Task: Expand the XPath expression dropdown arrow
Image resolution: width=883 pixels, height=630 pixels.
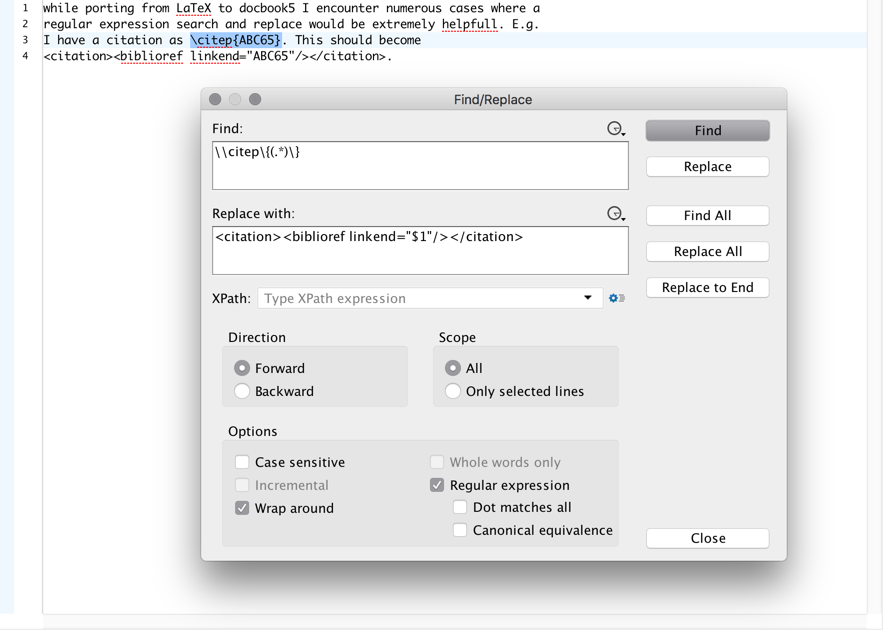Action: (588, 297)
